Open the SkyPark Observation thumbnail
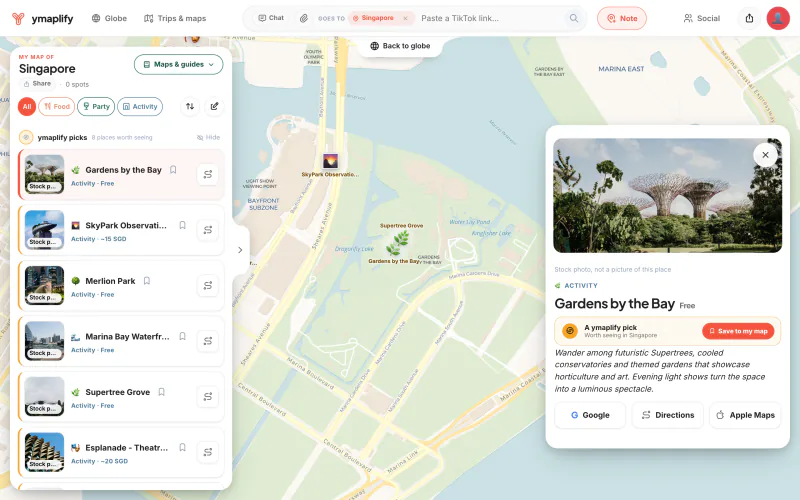The width and height of the screenshot is (800, 500). 44,230
